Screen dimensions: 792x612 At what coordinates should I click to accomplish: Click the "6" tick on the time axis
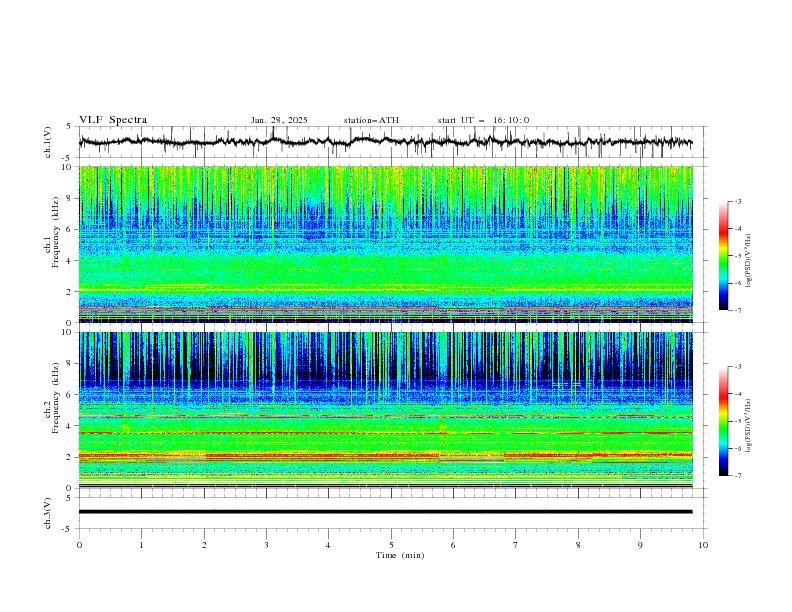coord(453,545)
